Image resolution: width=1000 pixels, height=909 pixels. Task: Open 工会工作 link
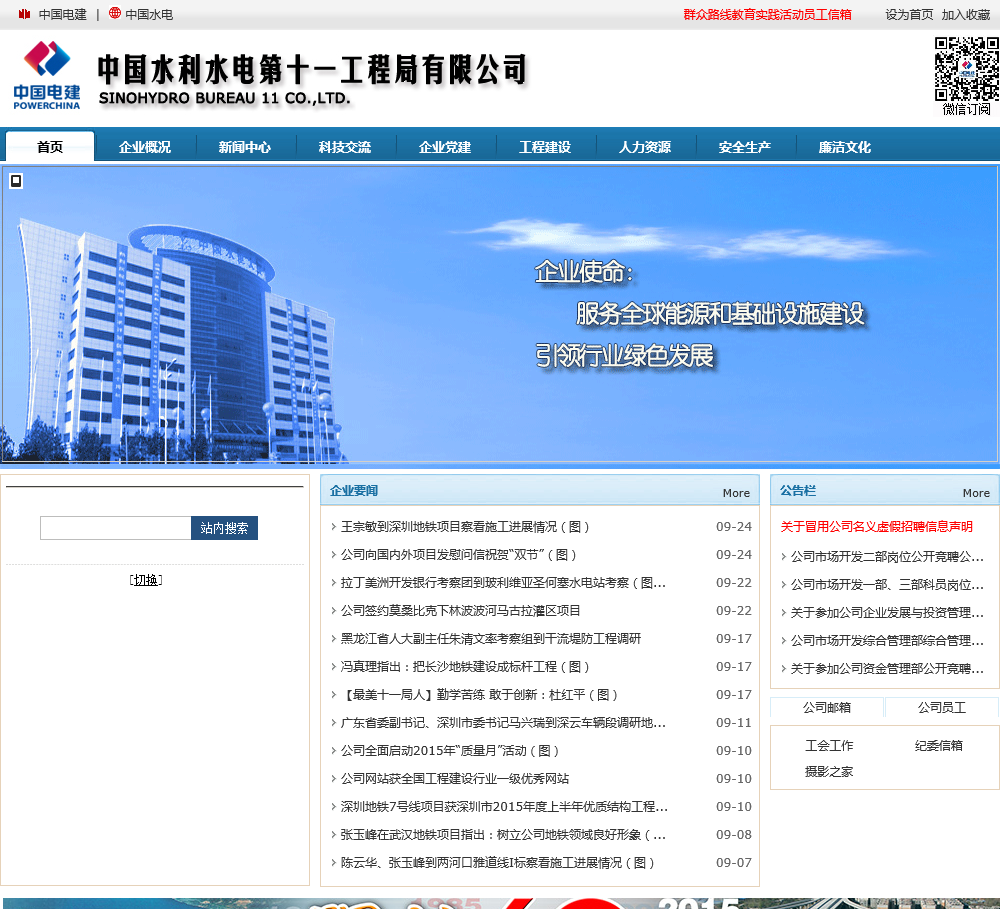click(x=829, y=746)
